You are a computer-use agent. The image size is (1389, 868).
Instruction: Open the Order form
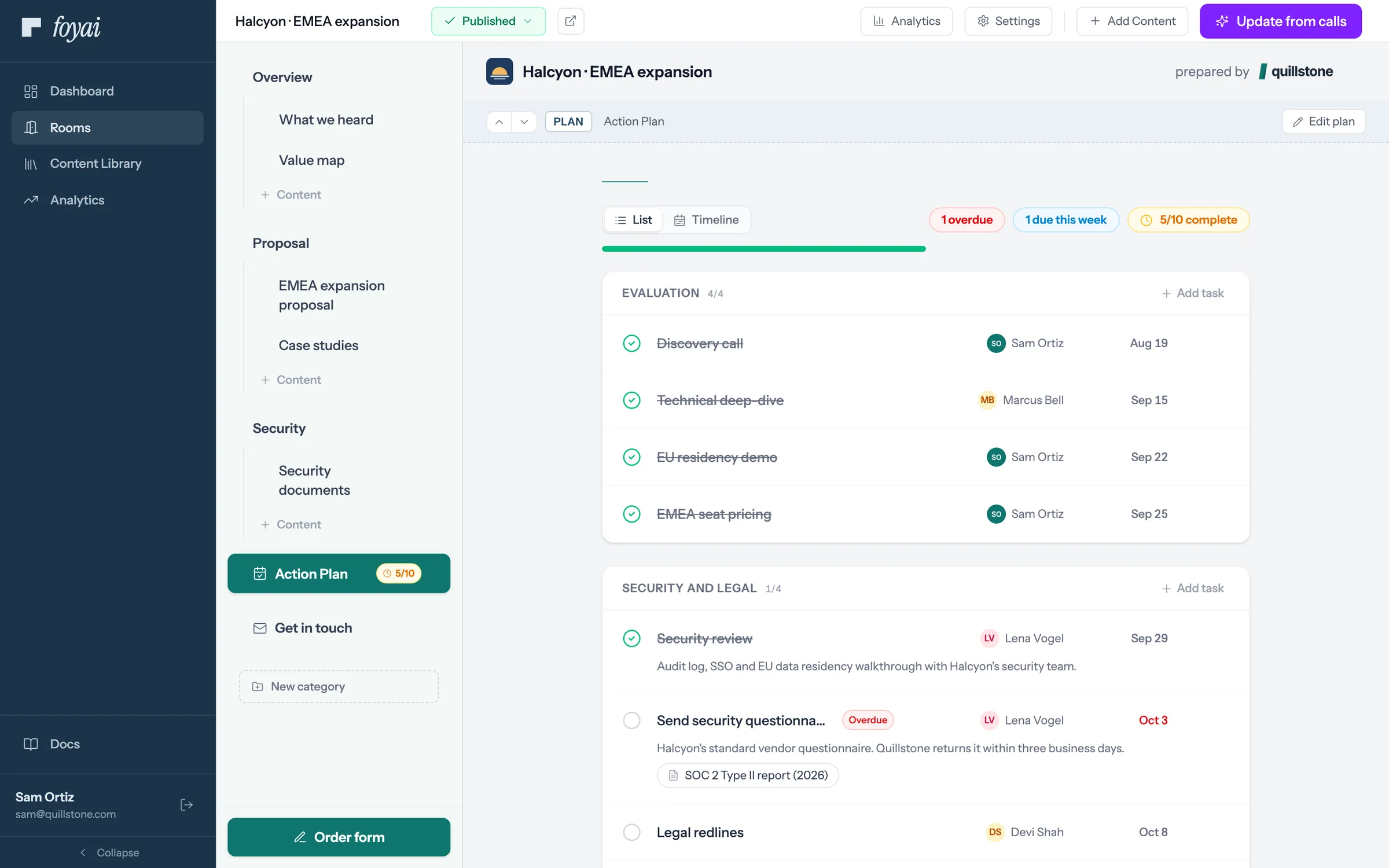tap(339, 837)
